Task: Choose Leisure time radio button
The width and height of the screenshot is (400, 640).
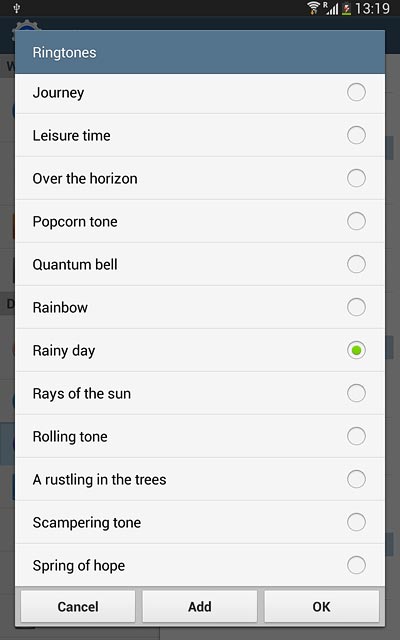Action: (356, 135)
